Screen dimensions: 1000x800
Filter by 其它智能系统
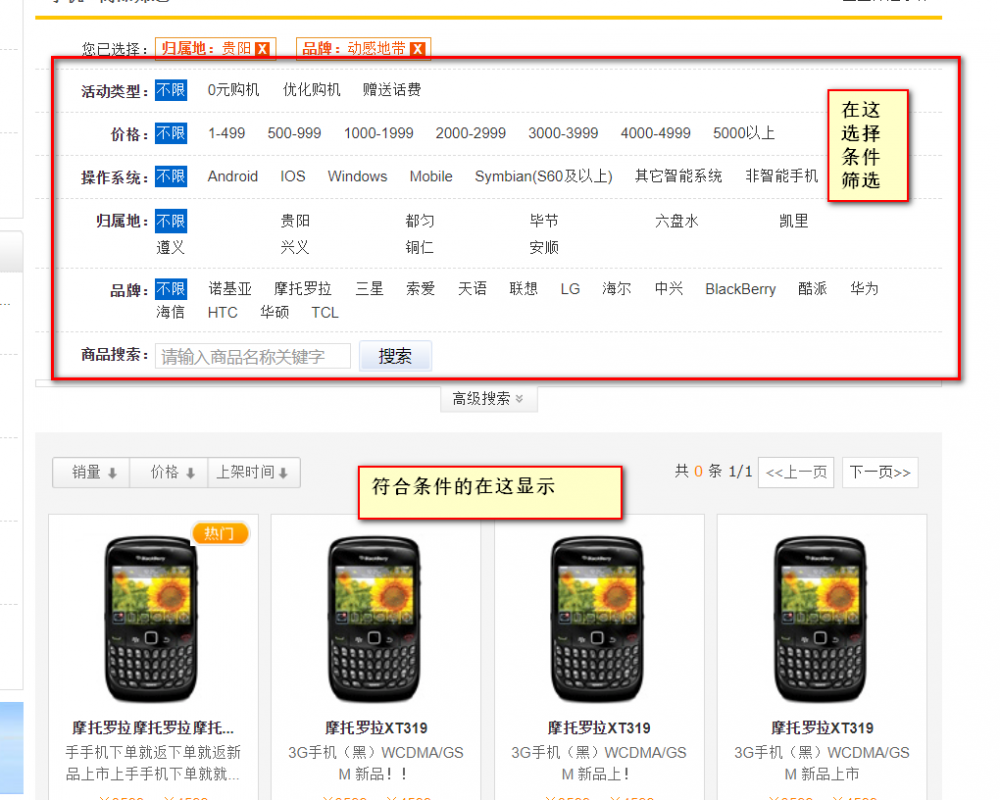click(679, 176)
